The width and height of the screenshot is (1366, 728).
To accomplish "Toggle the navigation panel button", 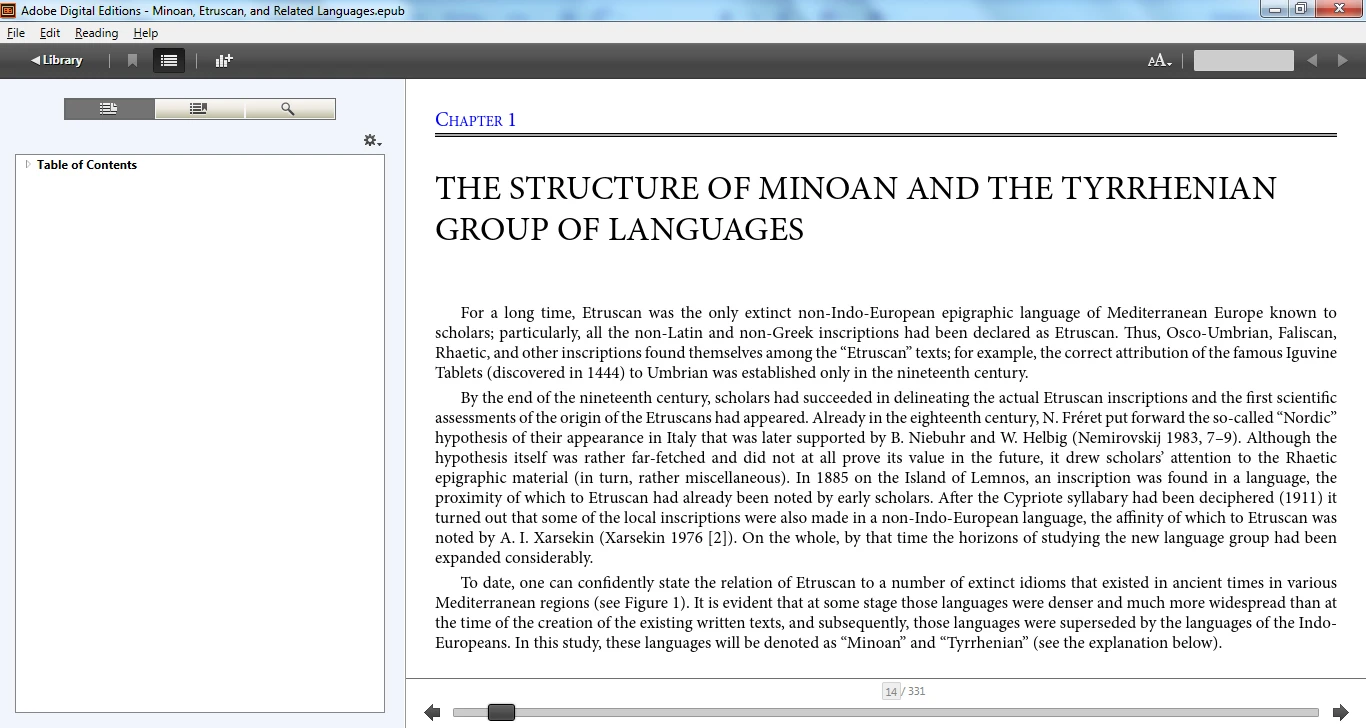I will click(x=169, y=60).
